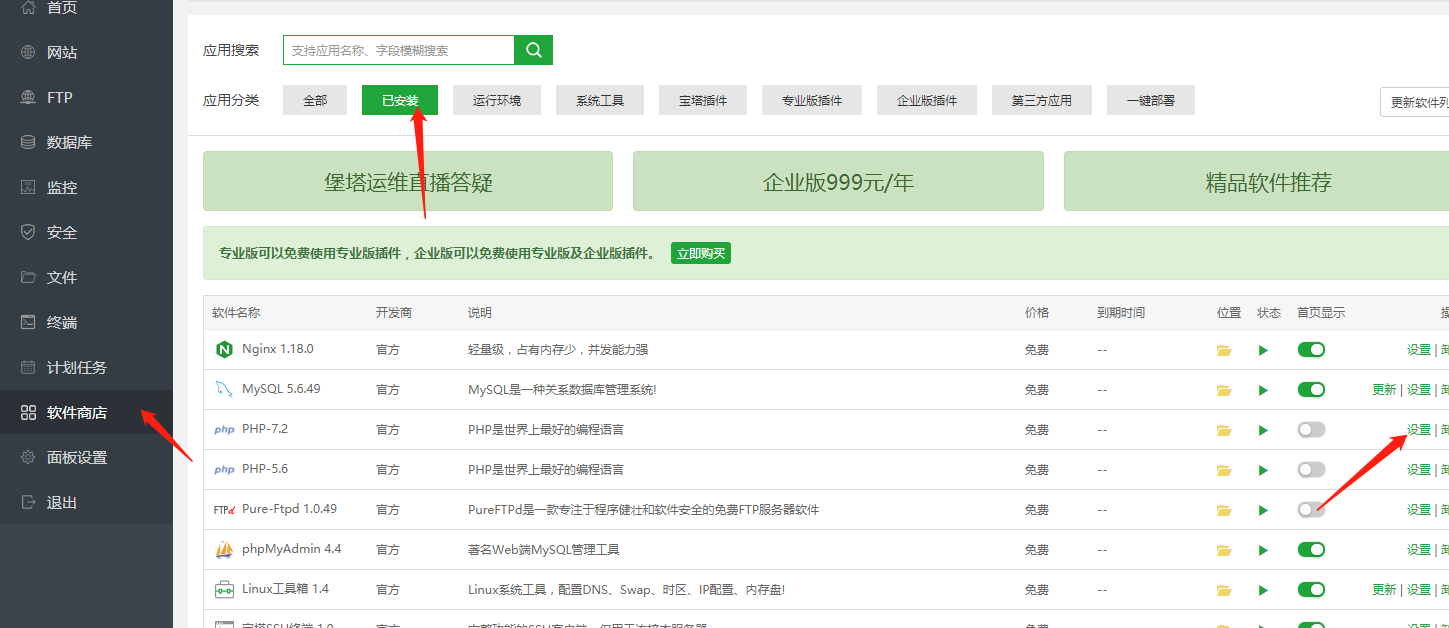Open 设置 for phpMyAdmin 4.4
1449x628 pixels.
[1419, 550]
